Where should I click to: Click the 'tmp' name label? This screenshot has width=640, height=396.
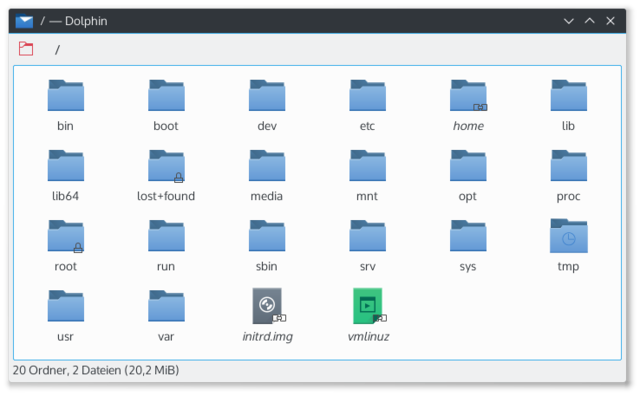point(569,267)
